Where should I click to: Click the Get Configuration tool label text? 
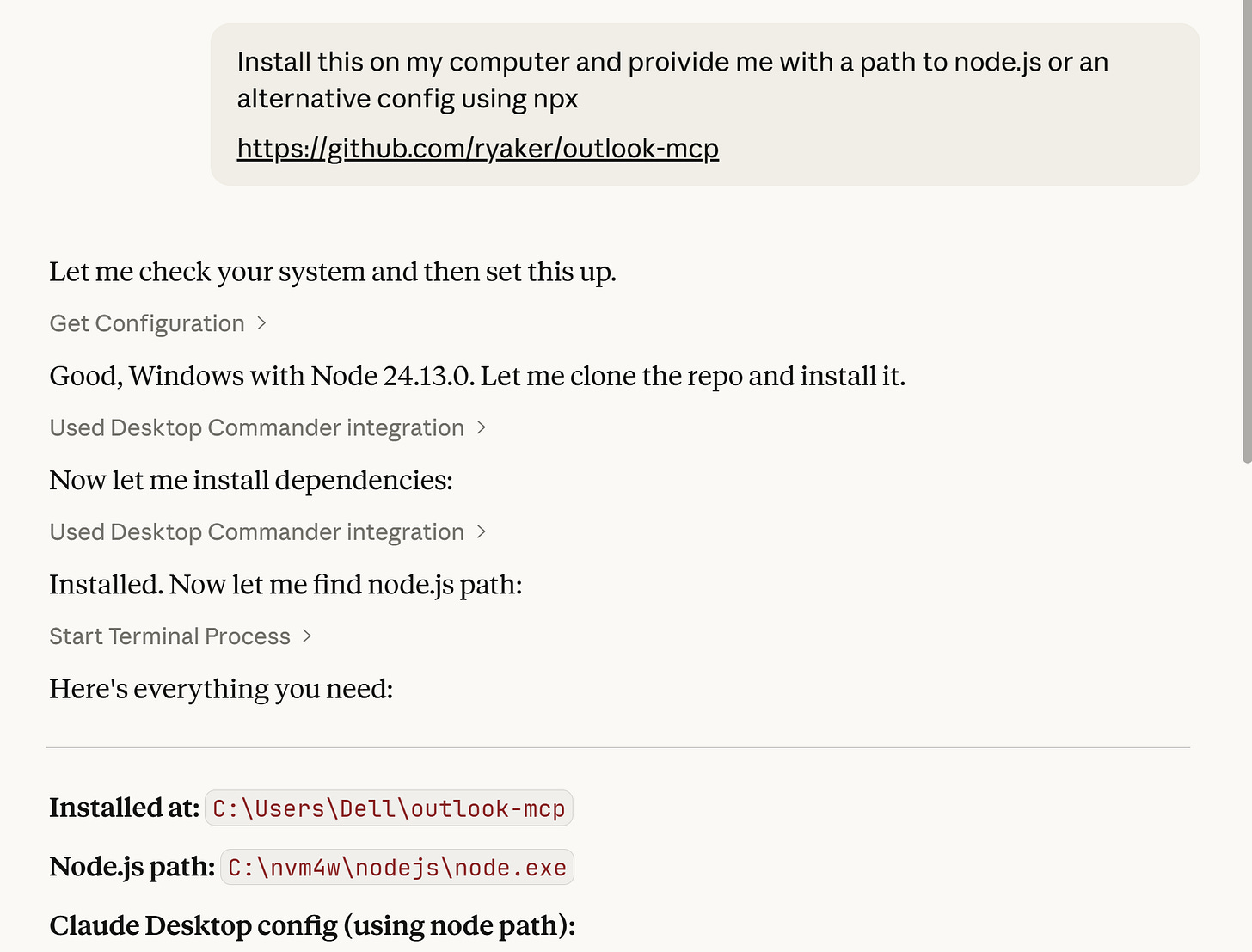(x=147, y=323)
